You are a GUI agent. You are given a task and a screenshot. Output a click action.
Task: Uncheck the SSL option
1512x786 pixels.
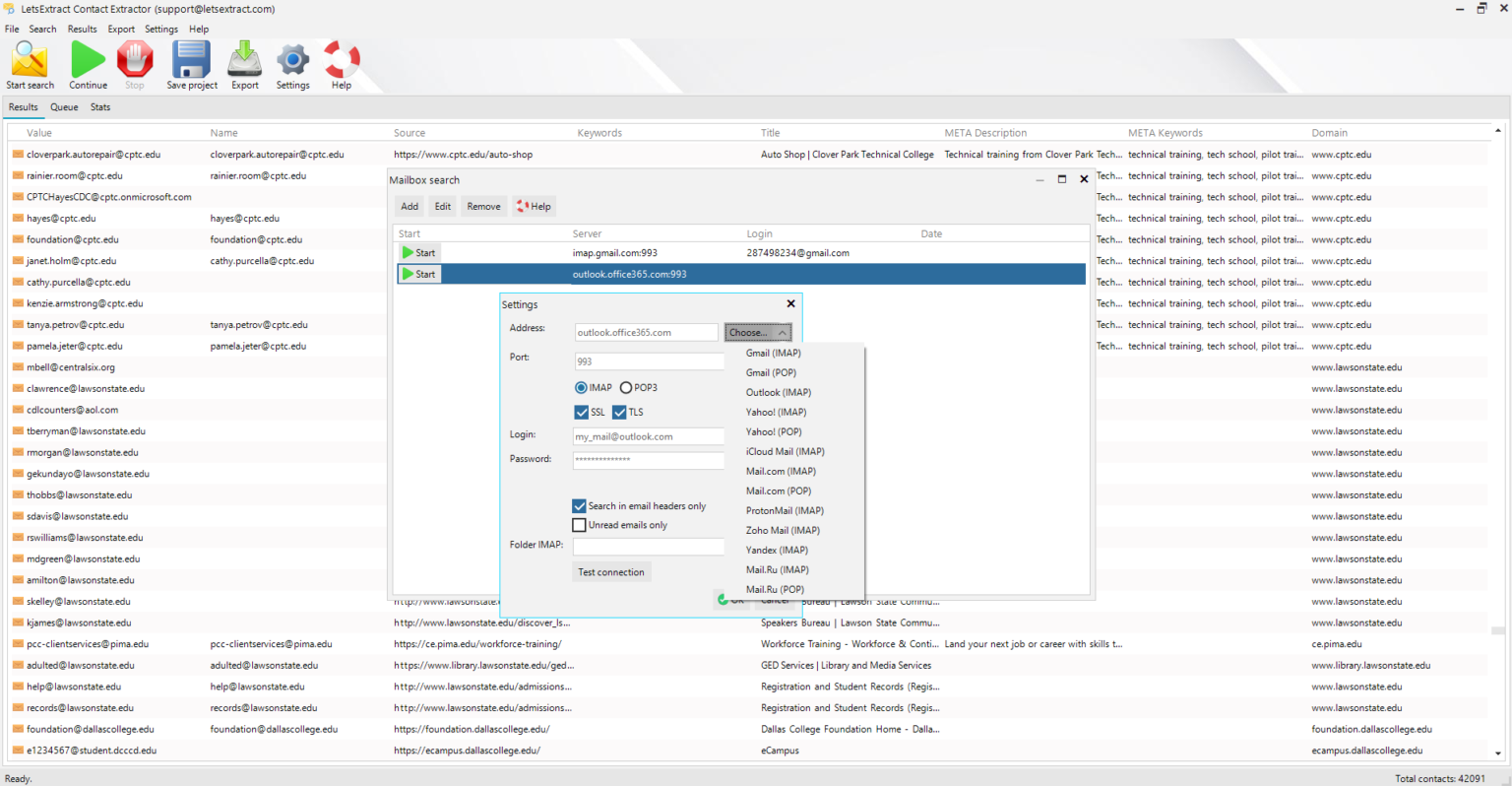point(581,412)
